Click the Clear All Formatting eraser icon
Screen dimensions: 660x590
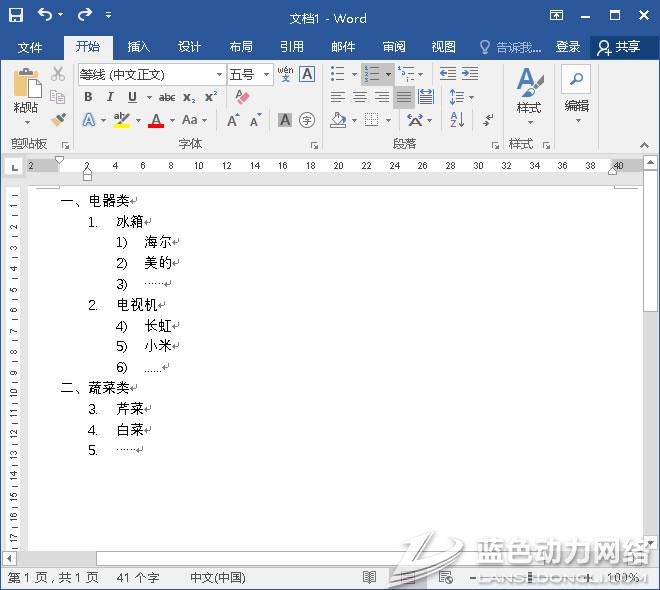[240, 97]
